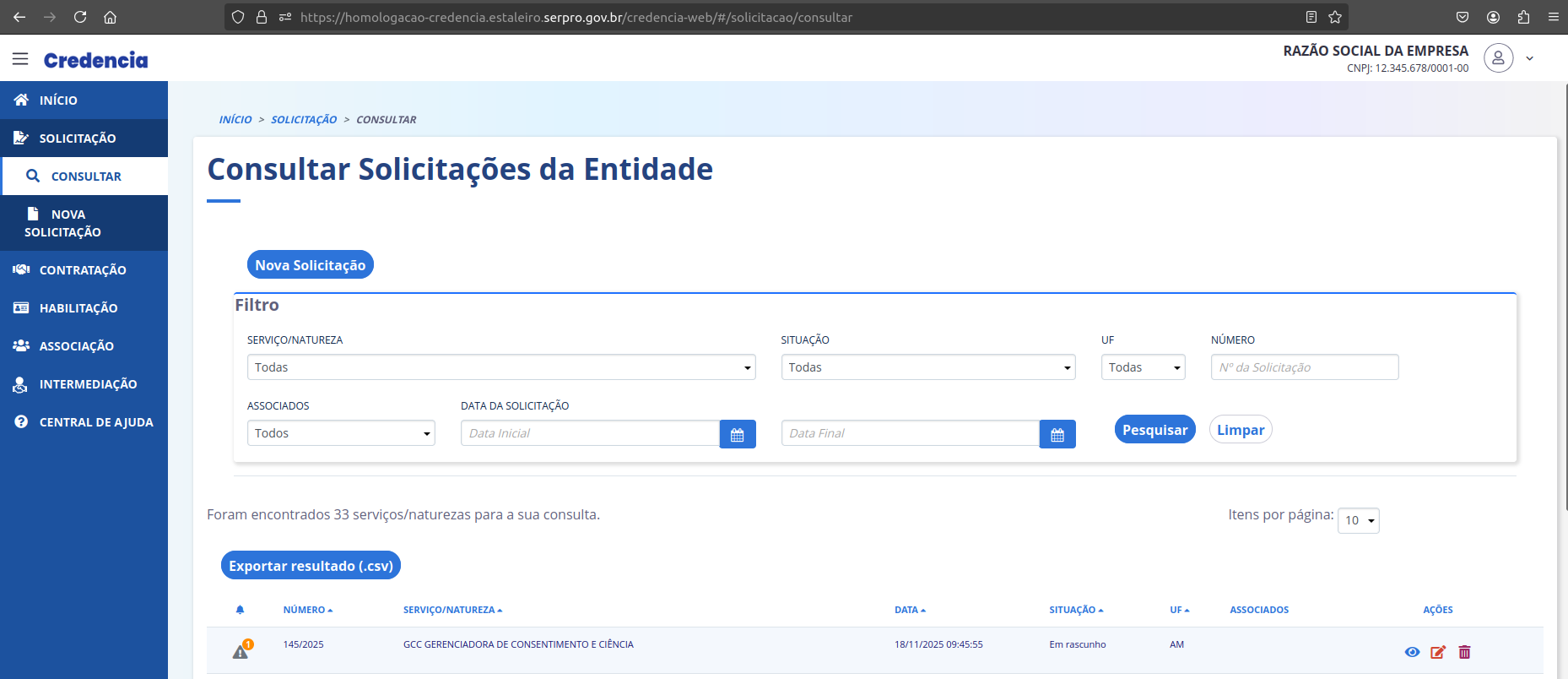Click the Credencia logo
The height and width of the screenshot is (679, 1568).
(x=95, y=60)
